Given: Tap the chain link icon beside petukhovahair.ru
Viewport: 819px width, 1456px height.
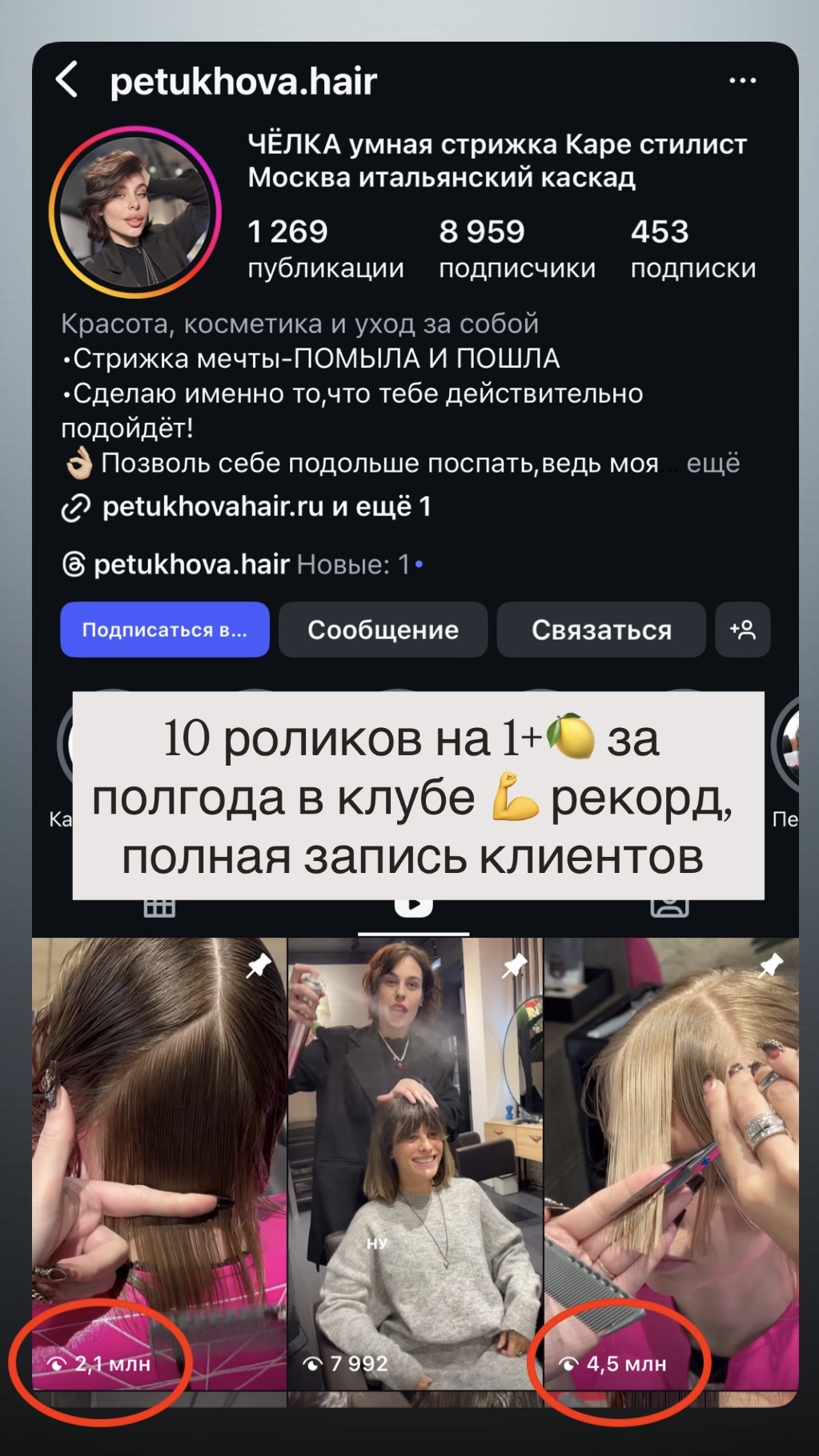Looking at the screenshot, I should click(76, 508).
